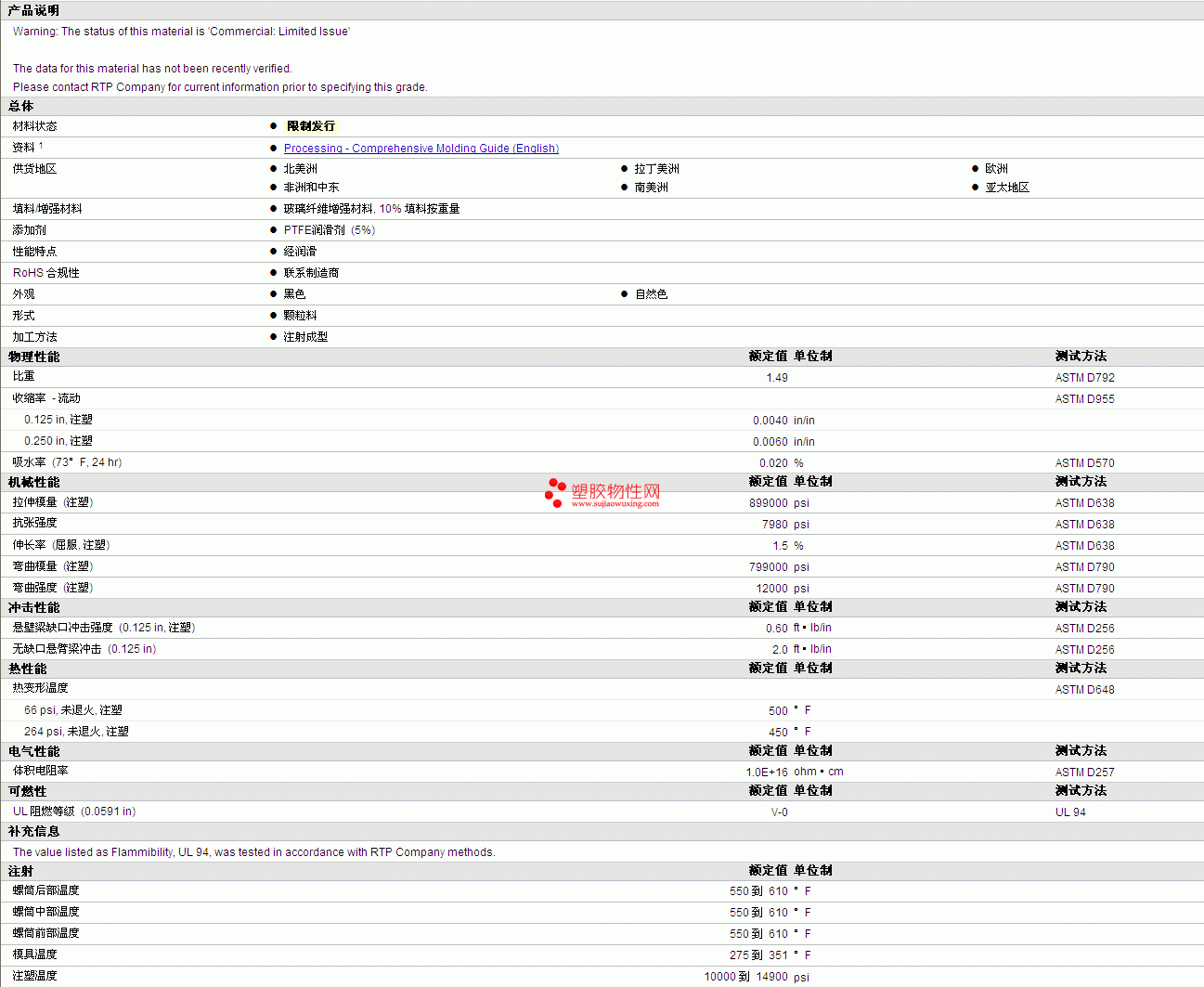Screen dimensions: 1204x987
Task: Click the 拉丁美洲 region entry
Action: tap(657, 169)
